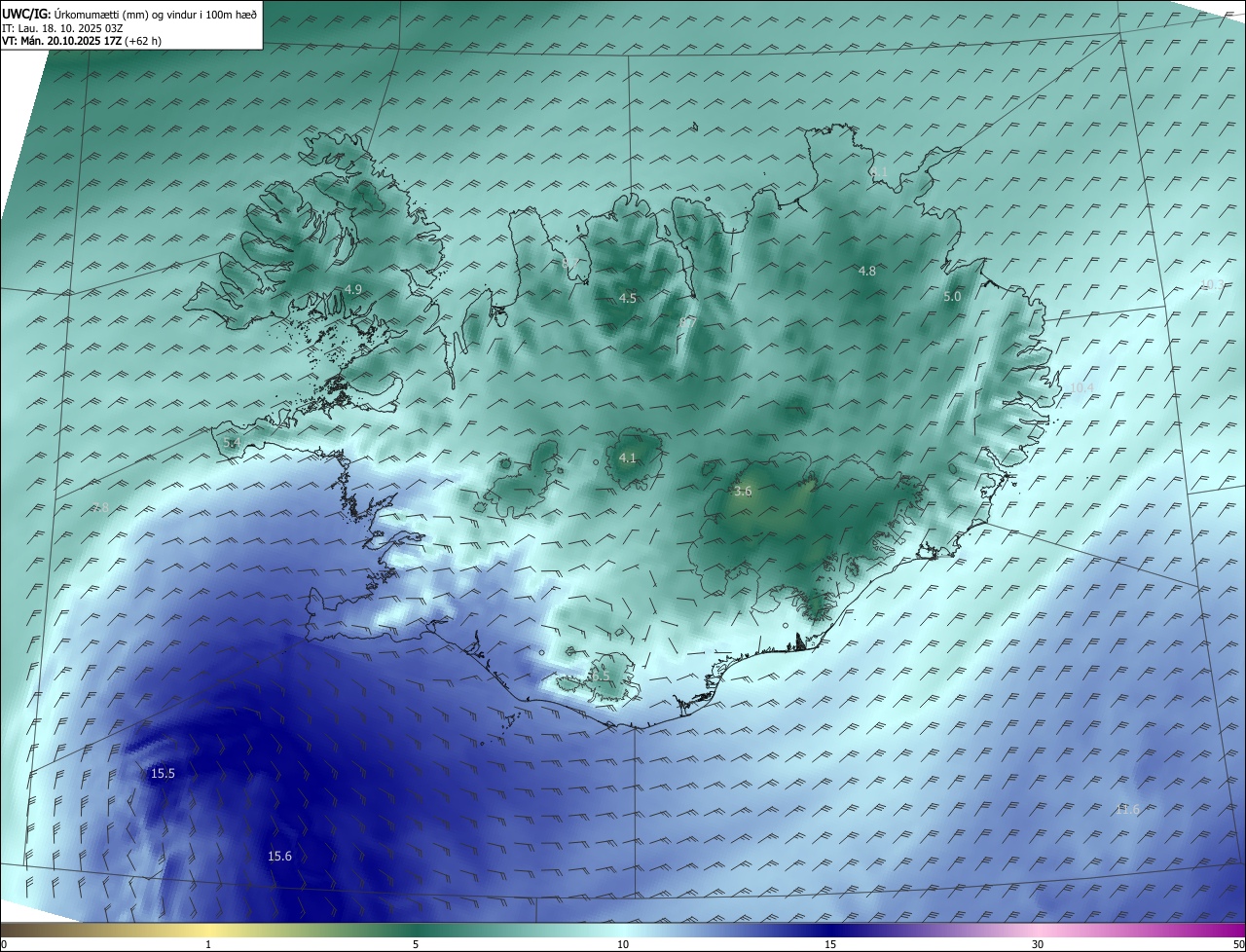Click the colorbar tick label 30
1246x952 pixels.
[1038, 944]
